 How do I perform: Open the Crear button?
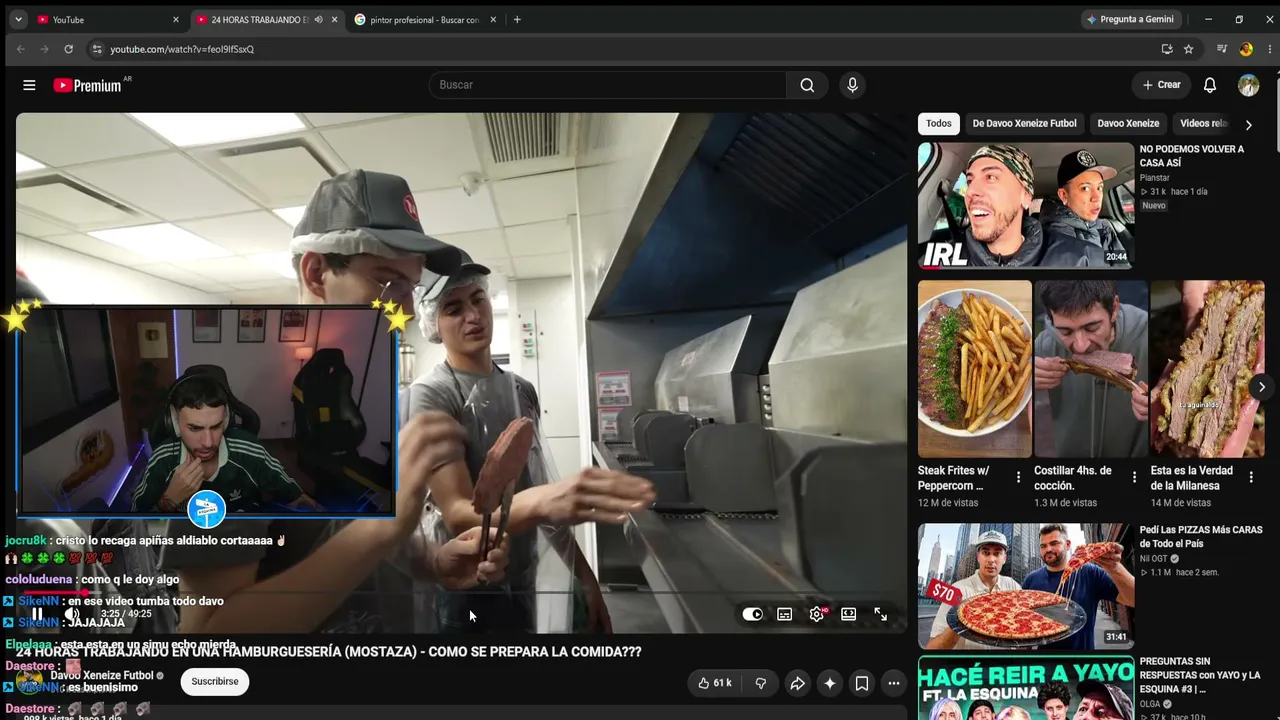[1162, 85]
